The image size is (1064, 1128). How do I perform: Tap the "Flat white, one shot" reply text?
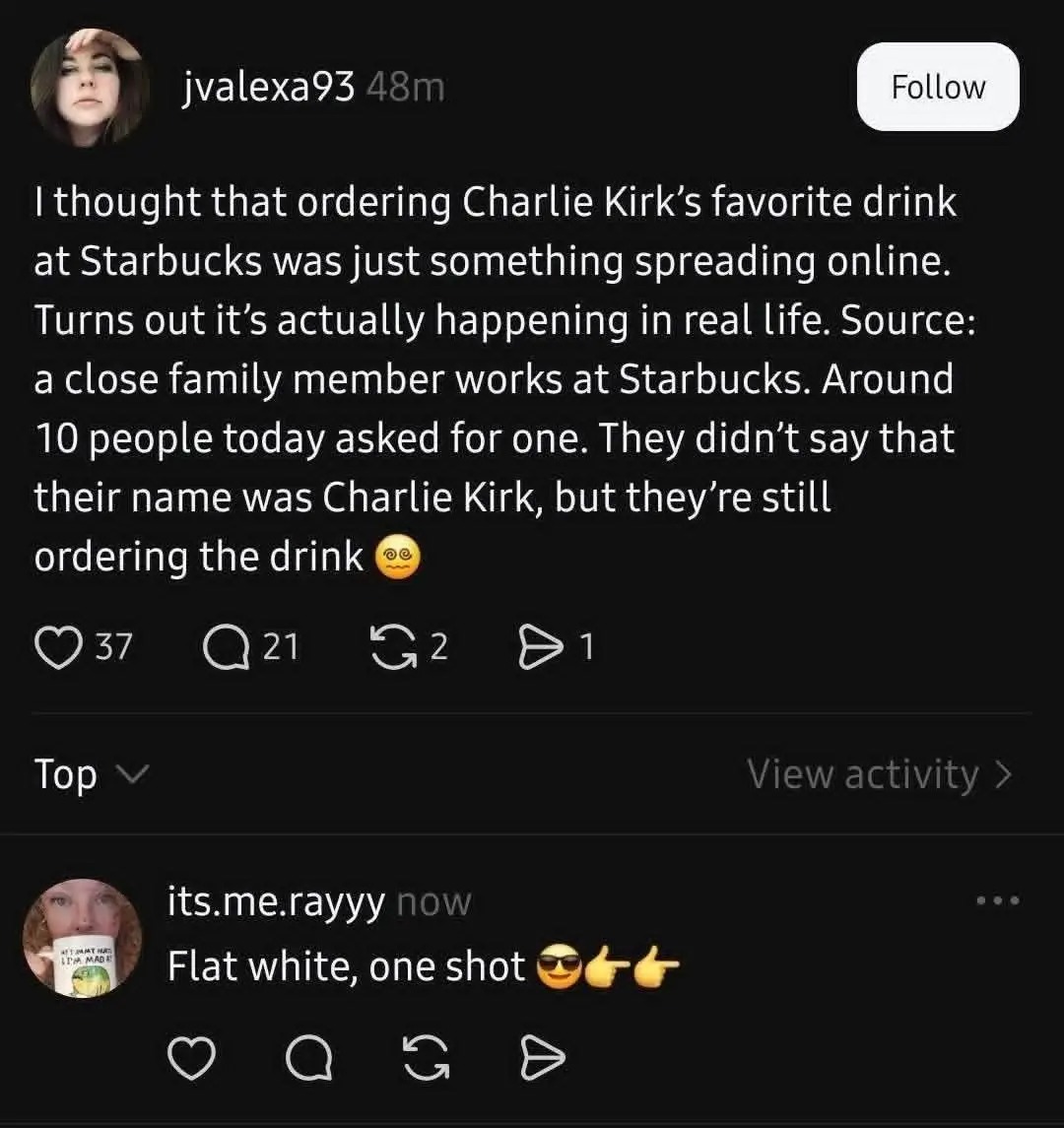(347, 966)
